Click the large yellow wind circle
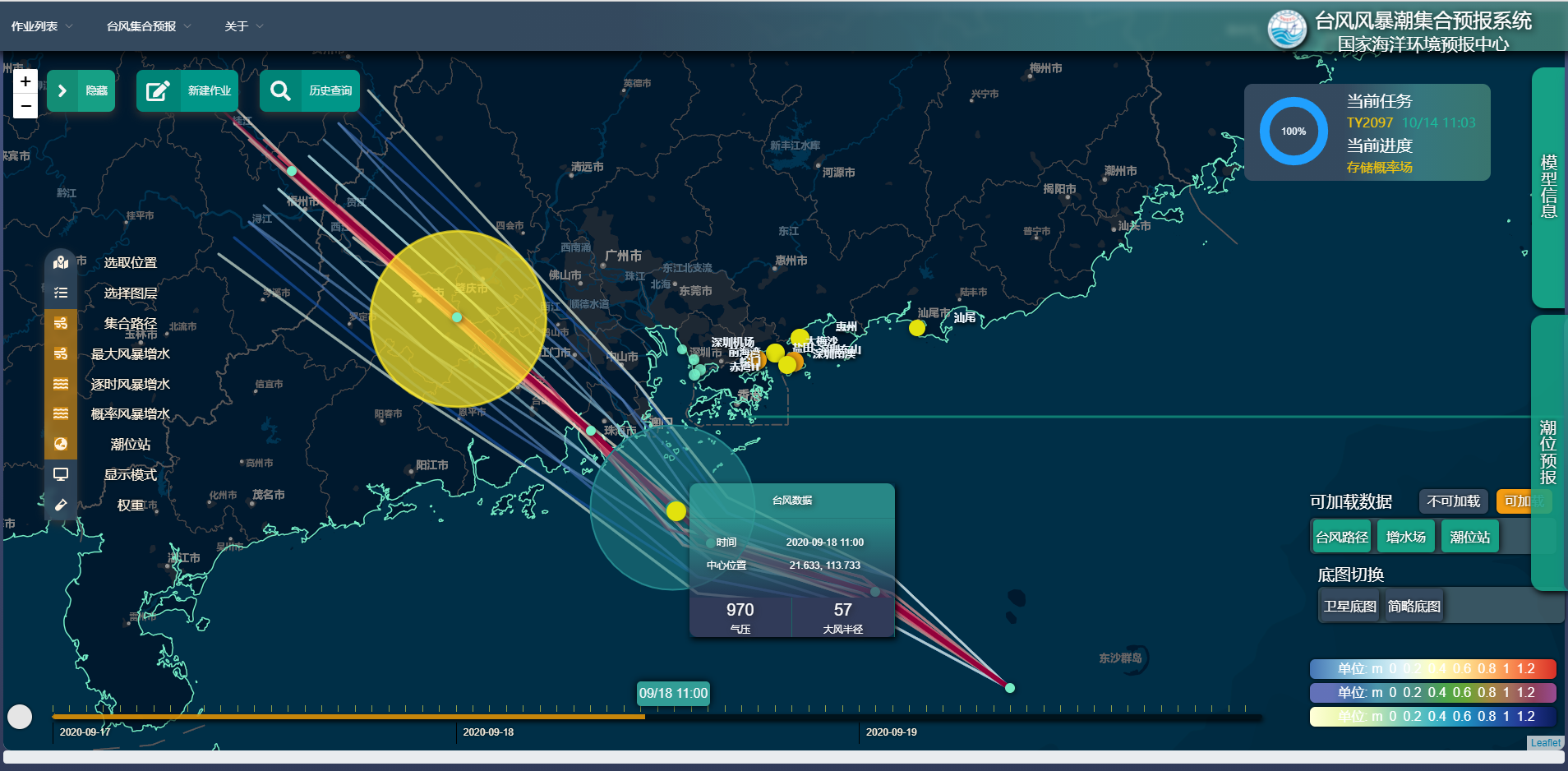This screenshot has height=771, width=1568. coord(458,319)
